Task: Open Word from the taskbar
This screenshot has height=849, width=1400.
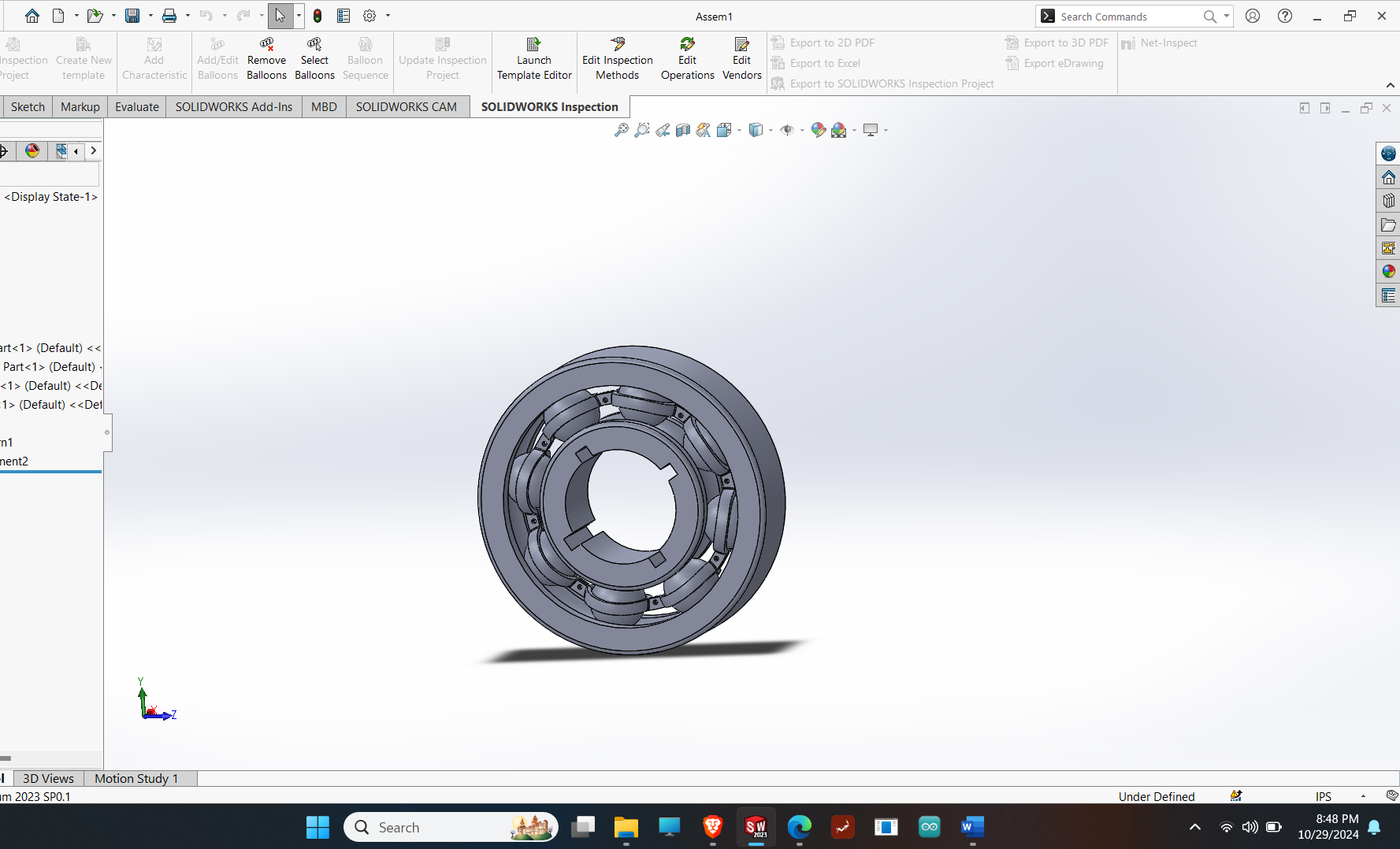Action: (973, 827)
